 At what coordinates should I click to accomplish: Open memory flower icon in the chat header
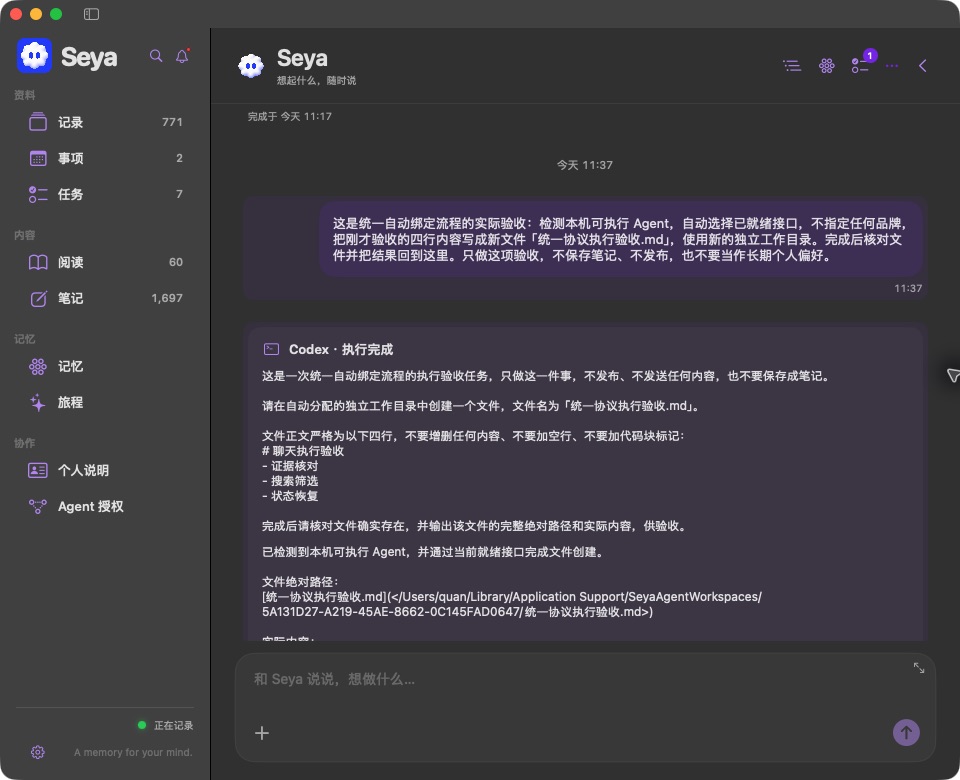pyautogui.click(x=827, y=66)
